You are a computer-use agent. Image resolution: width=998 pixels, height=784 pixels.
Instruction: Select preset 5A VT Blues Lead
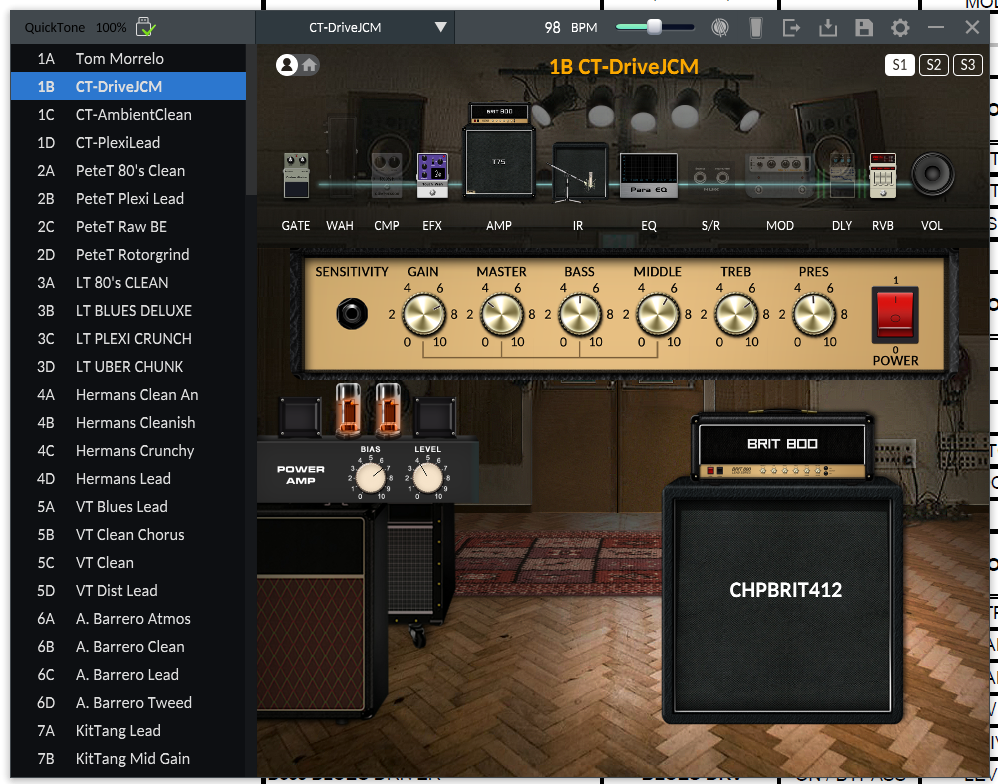(128, 507)
